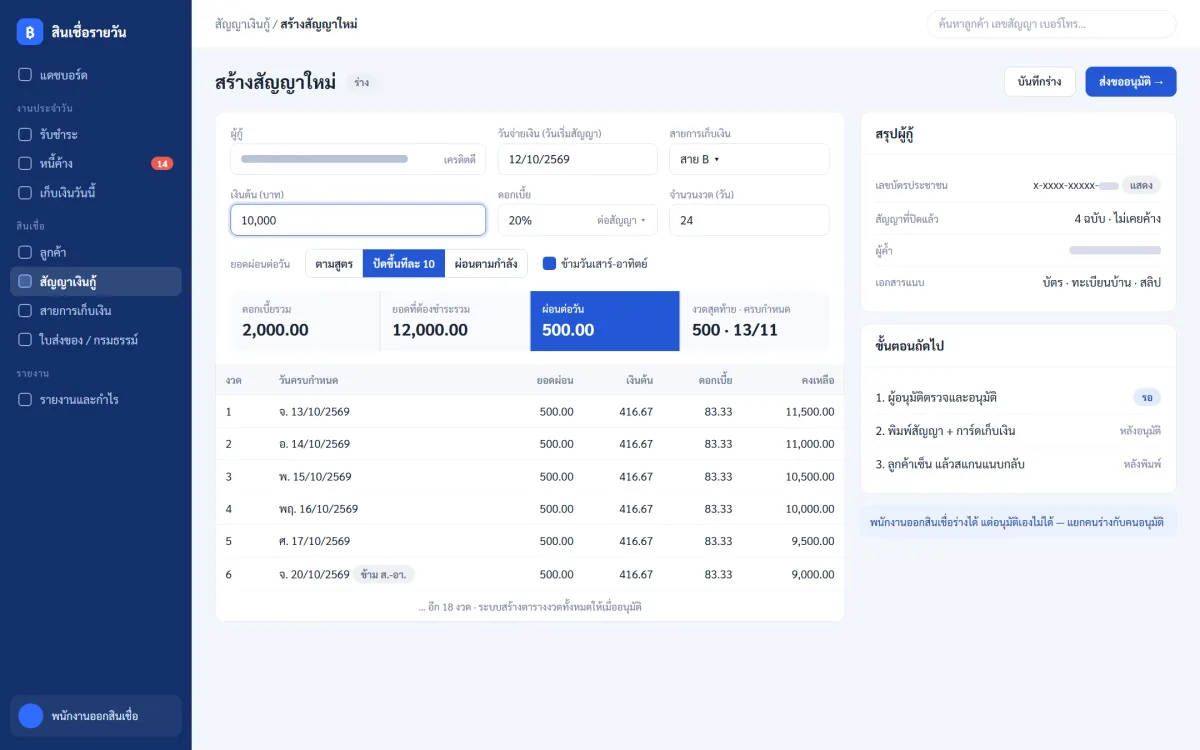Click the อีก 18 งวด footer note
Screen dimensions: 1200x750
pos(530,606)
